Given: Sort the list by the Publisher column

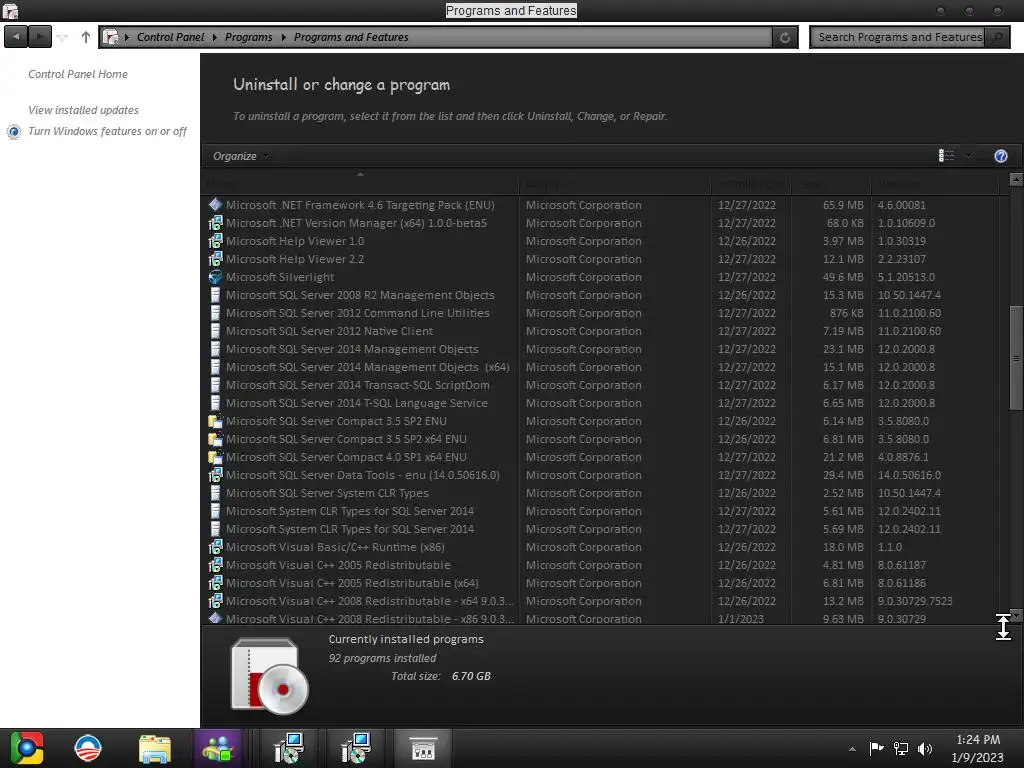Looking at the screenshot, I should (615, 184).
